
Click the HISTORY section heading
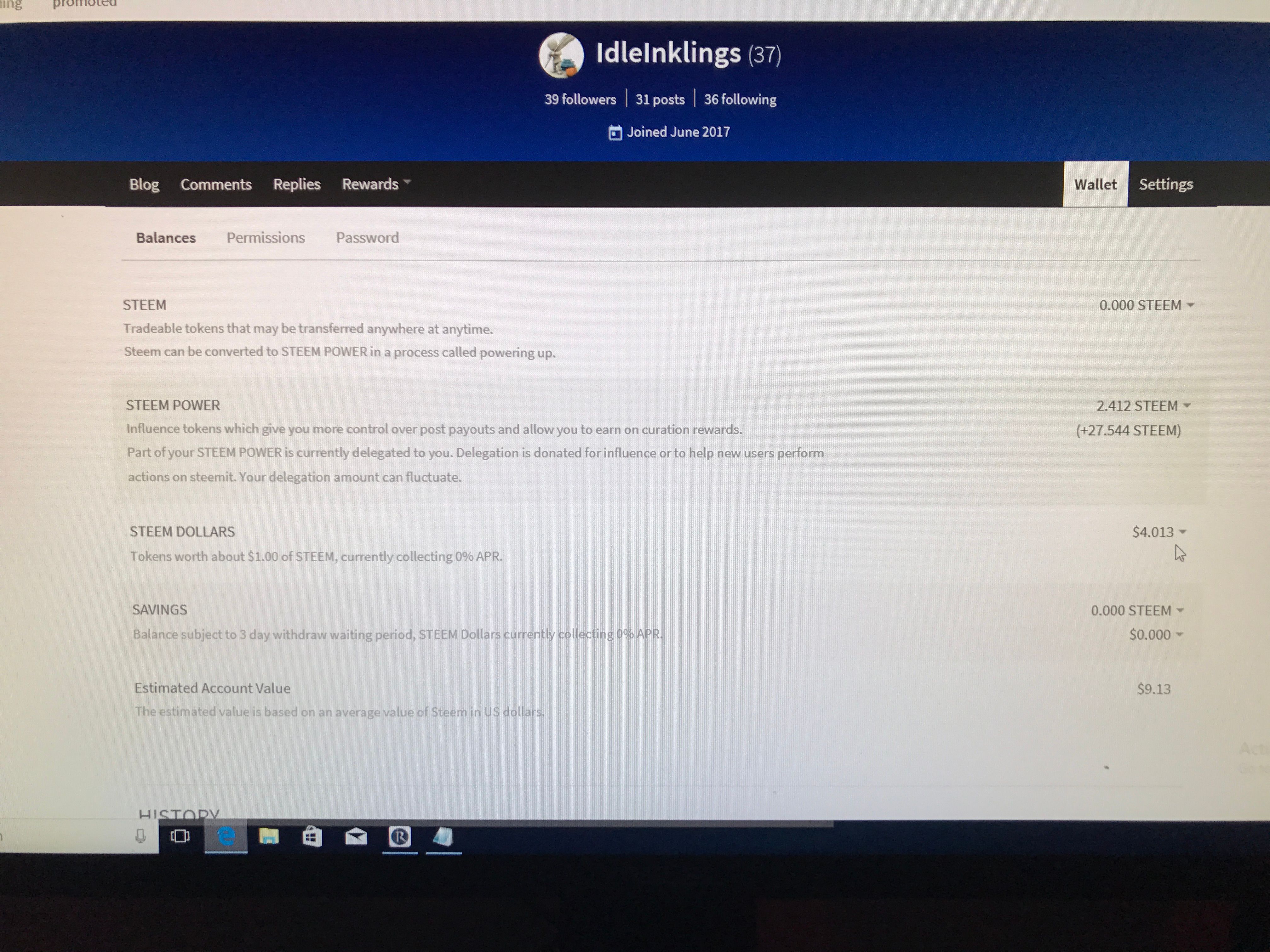click(x=179, y=814)
